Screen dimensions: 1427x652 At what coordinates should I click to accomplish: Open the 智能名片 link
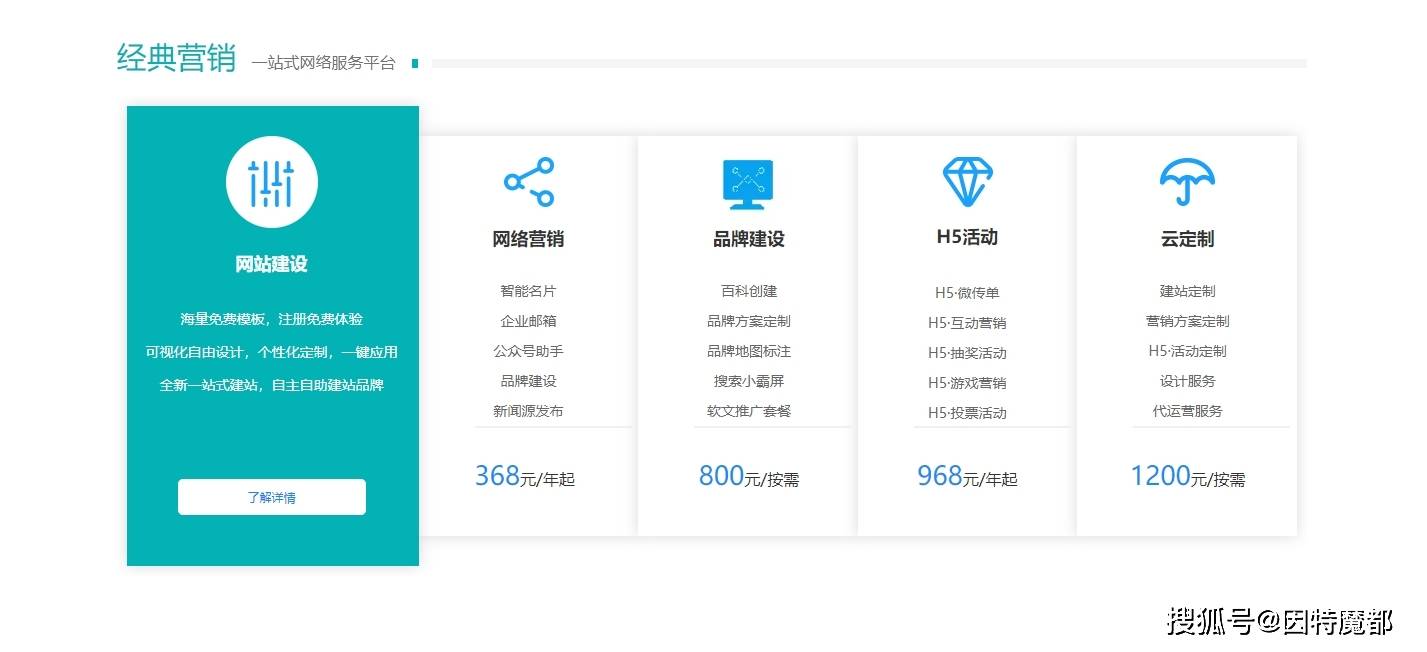tap(528, 291)
